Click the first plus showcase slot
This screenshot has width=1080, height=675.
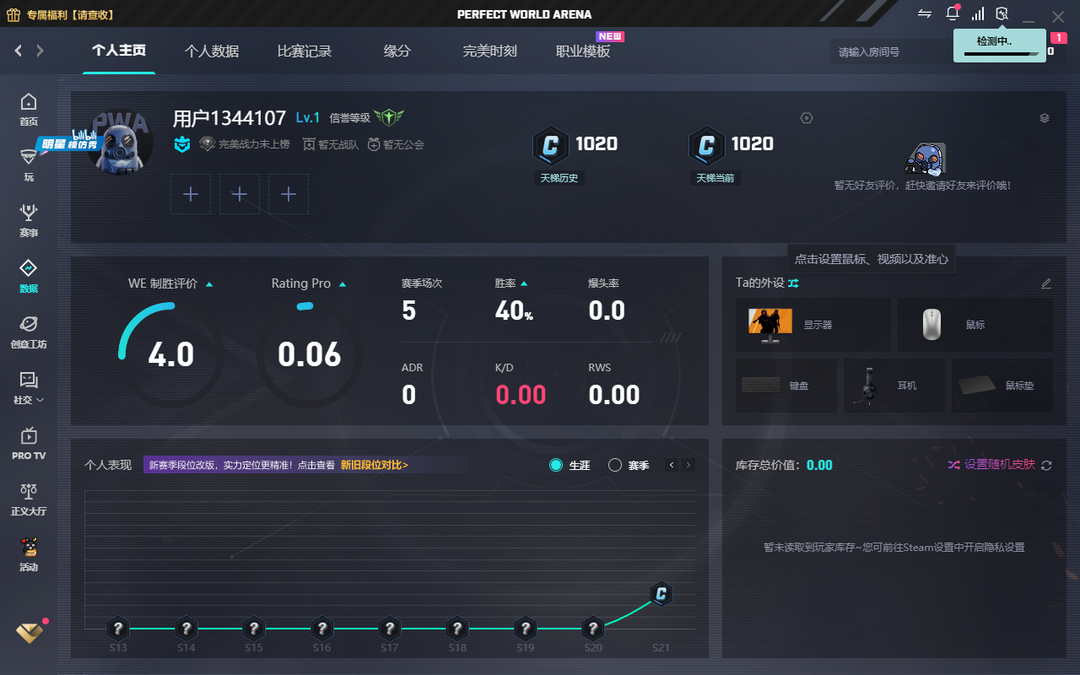coord(191,194)
